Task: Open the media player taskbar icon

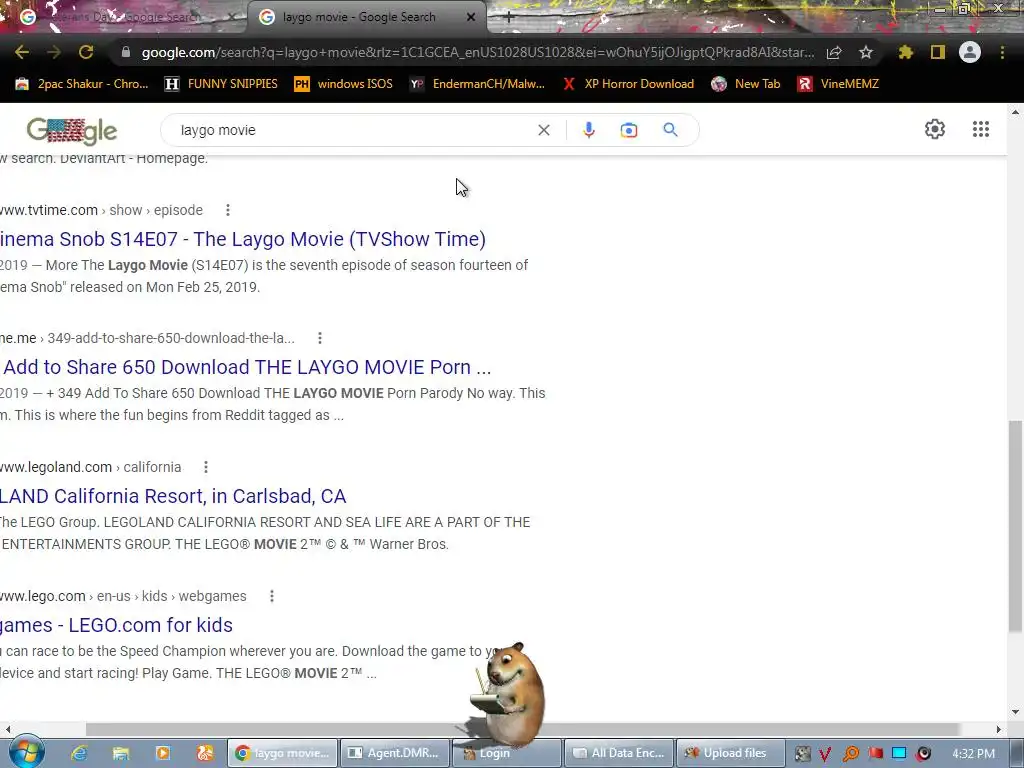Action: [x=163, y=753]
